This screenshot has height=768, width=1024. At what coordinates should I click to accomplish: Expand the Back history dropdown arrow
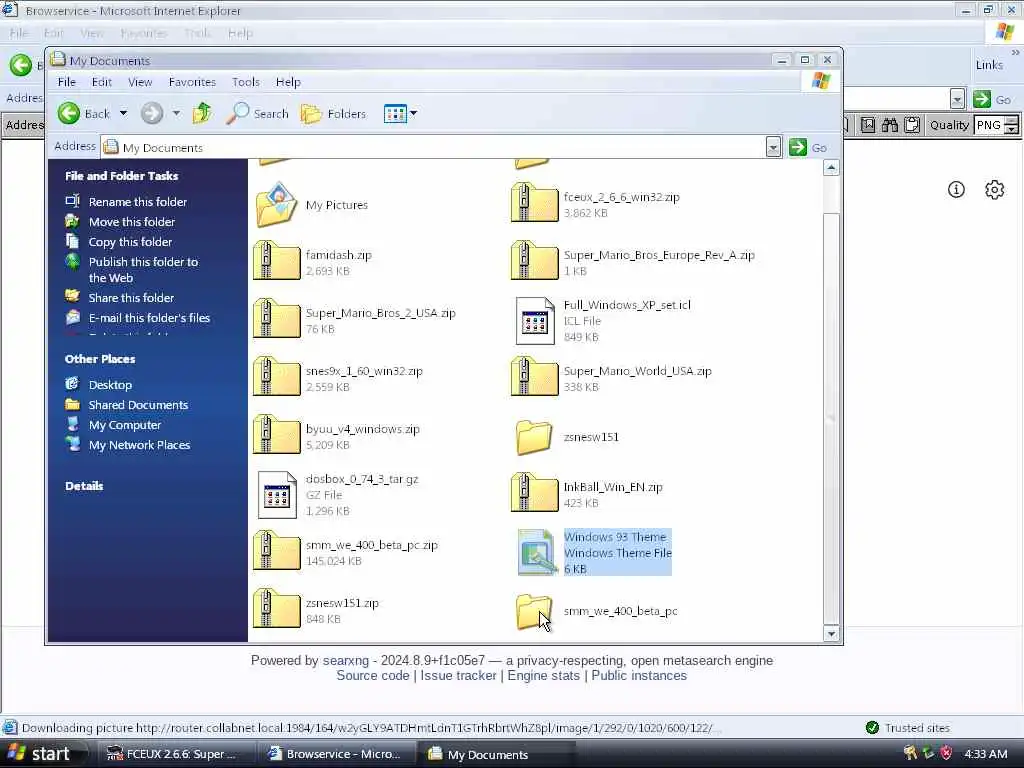tap(123, 114)
